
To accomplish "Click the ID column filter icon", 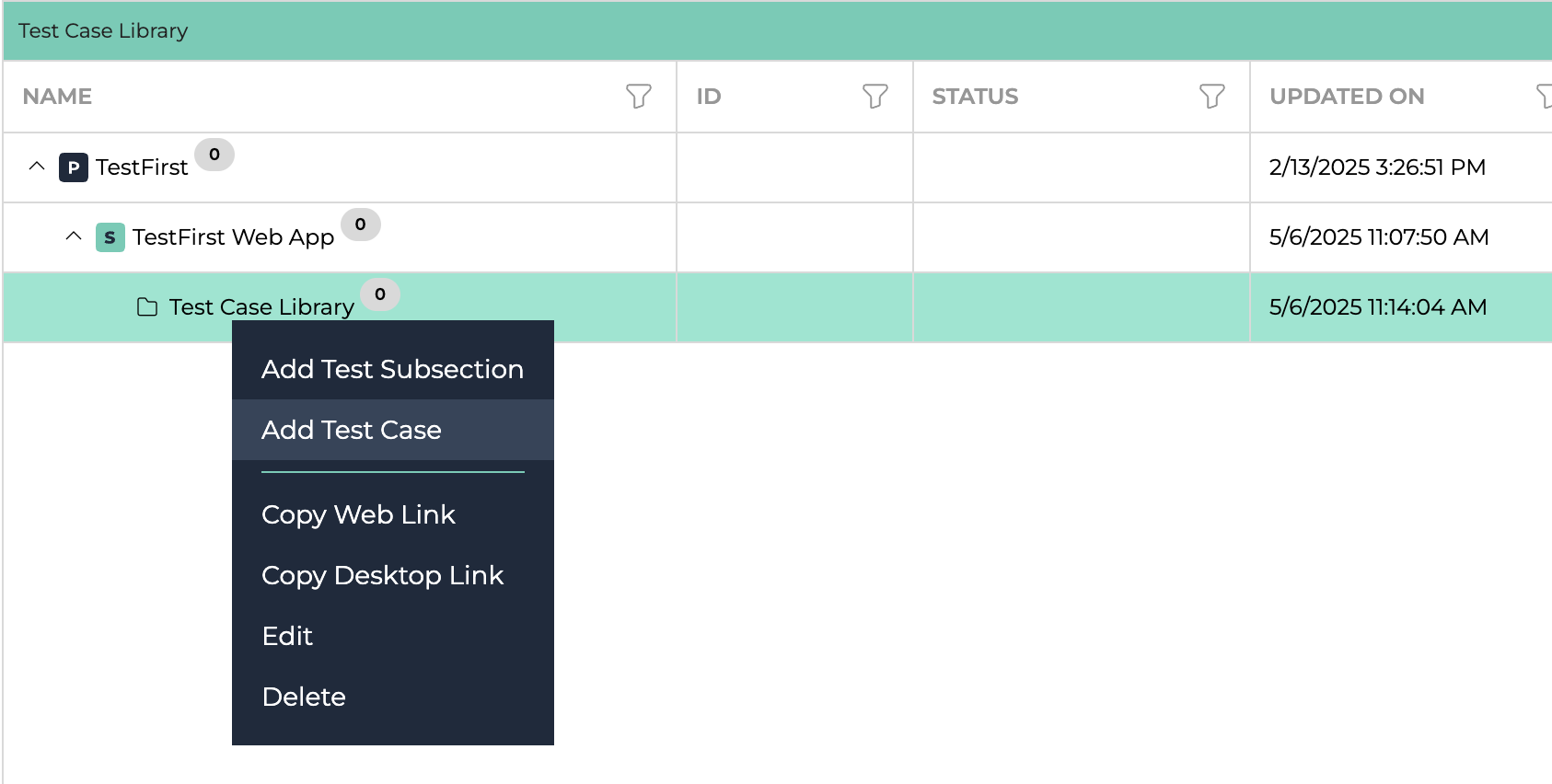I will tap(874, 96).
